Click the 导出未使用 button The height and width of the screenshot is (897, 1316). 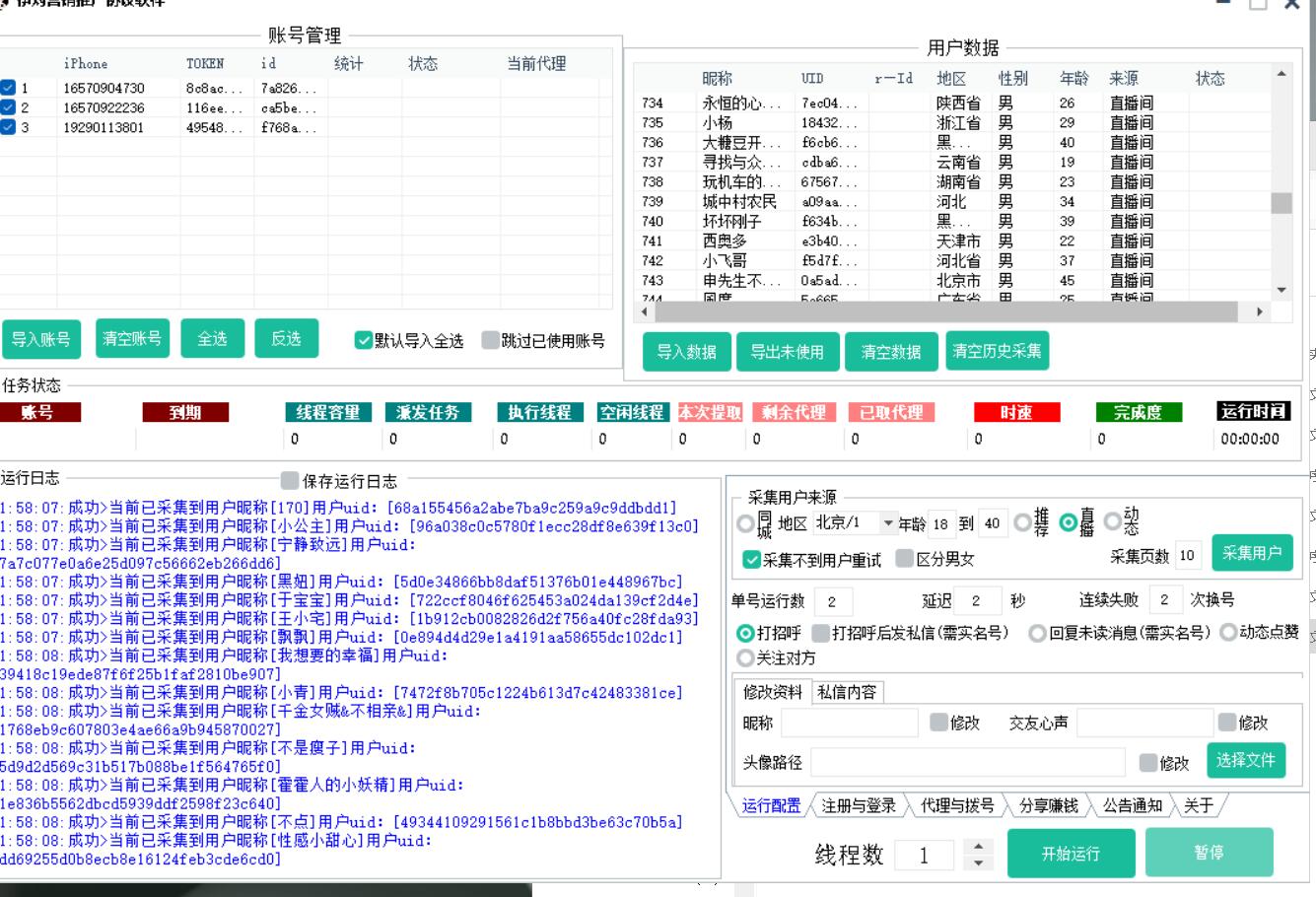[786, 352]
